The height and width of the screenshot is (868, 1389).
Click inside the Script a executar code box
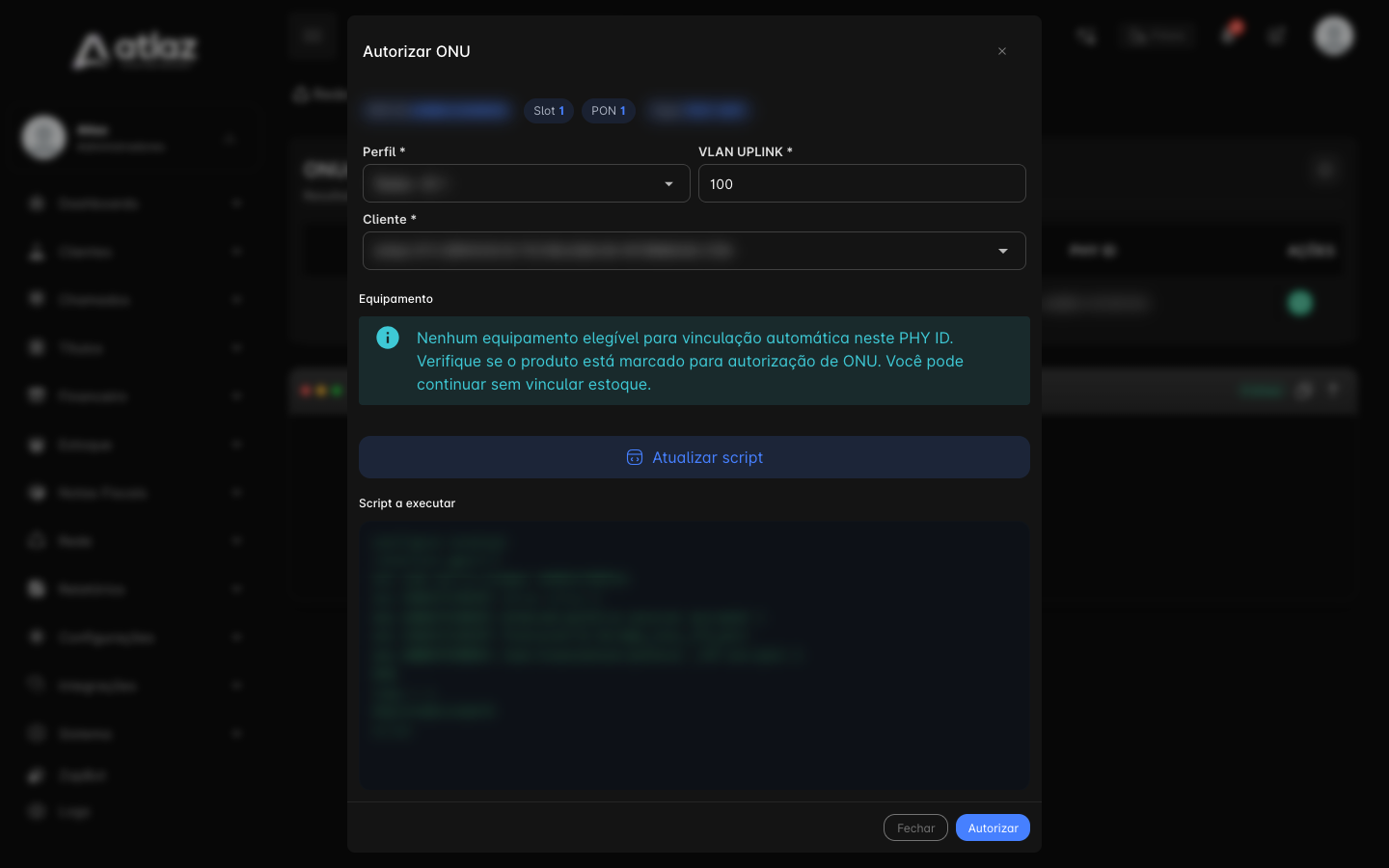(x=694, y=656)
